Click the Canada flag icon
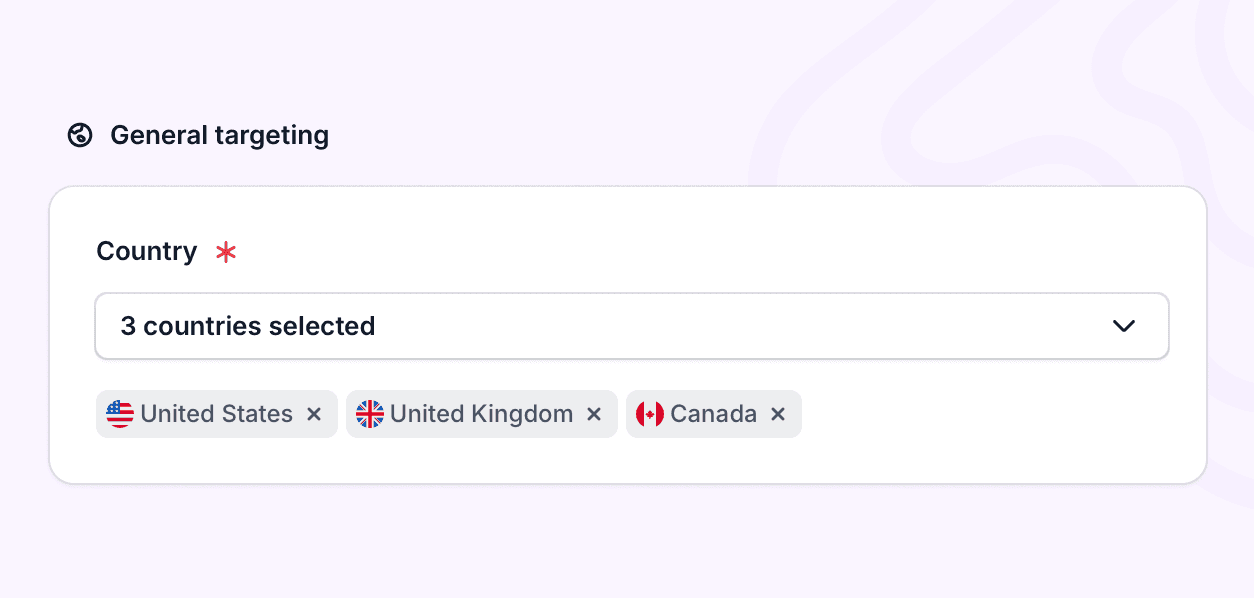Viewport: 1254px width, 598px height. 650,414
